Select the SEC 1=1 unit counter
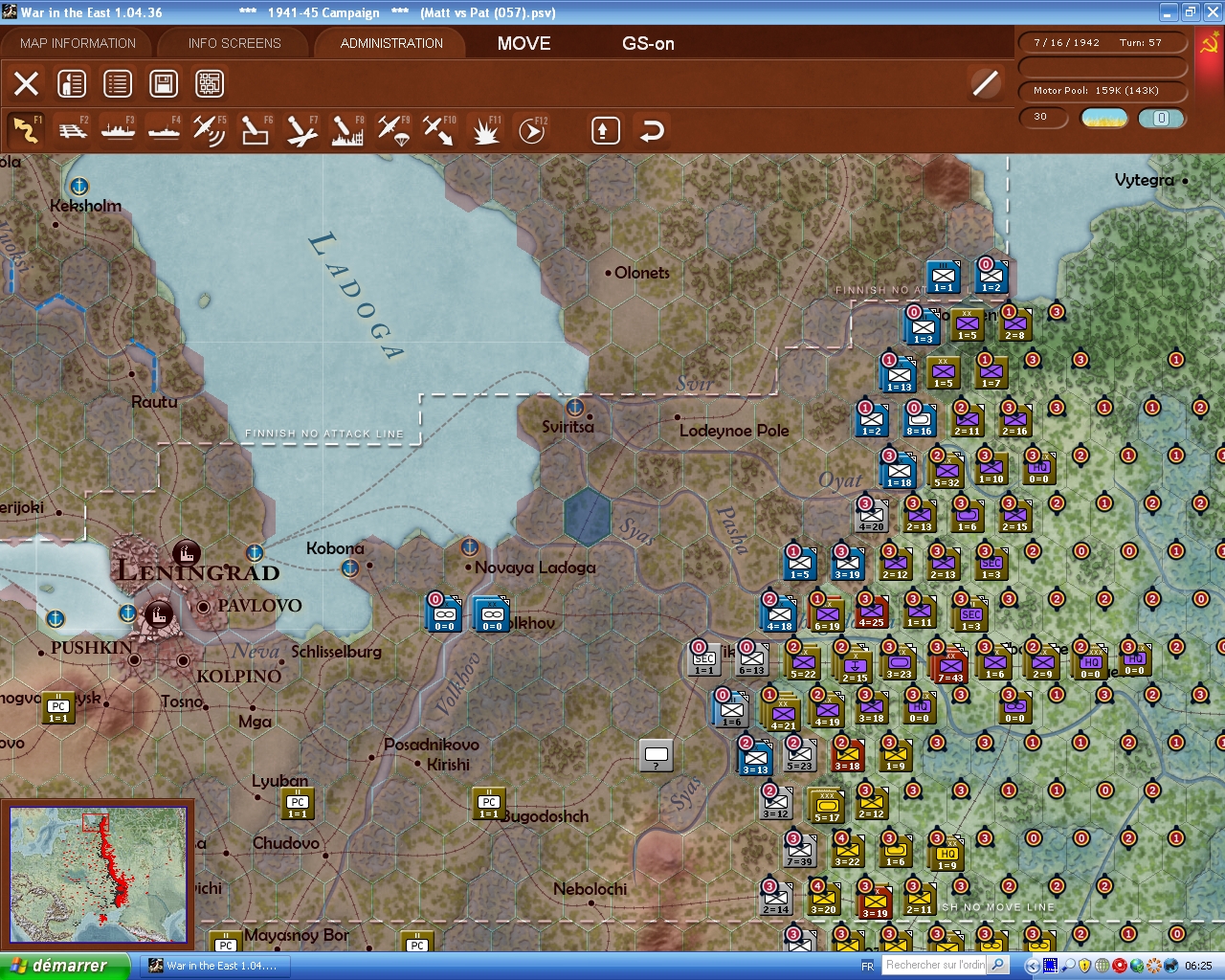Image resolution: width=1225 pixels, height=980 pixels. click(x=704, y=659)
